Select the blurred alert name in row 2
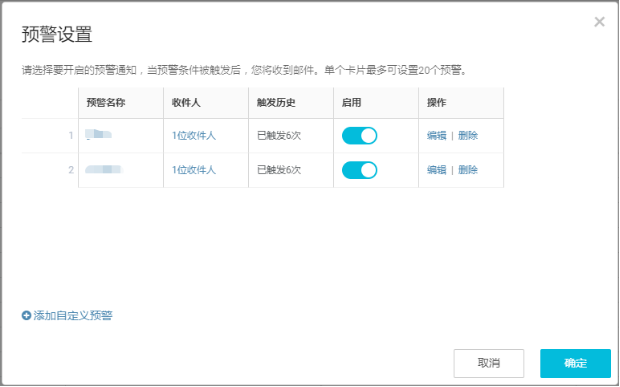The image size is (620, 387). pos(104,170)
